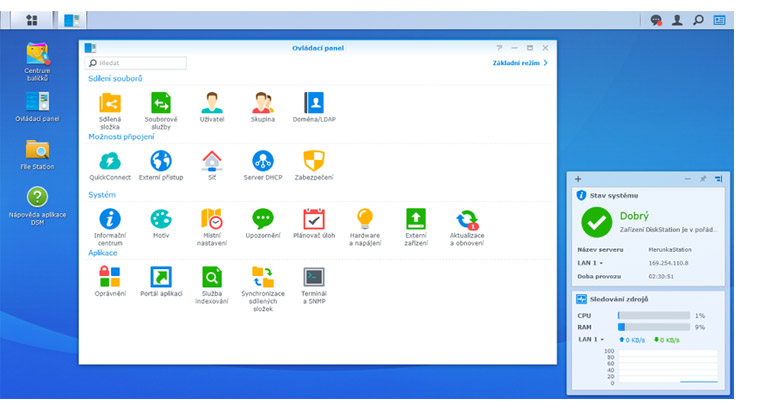Click the network usage graph
Viewport: 760px width, 410px height.
(668, 367)
